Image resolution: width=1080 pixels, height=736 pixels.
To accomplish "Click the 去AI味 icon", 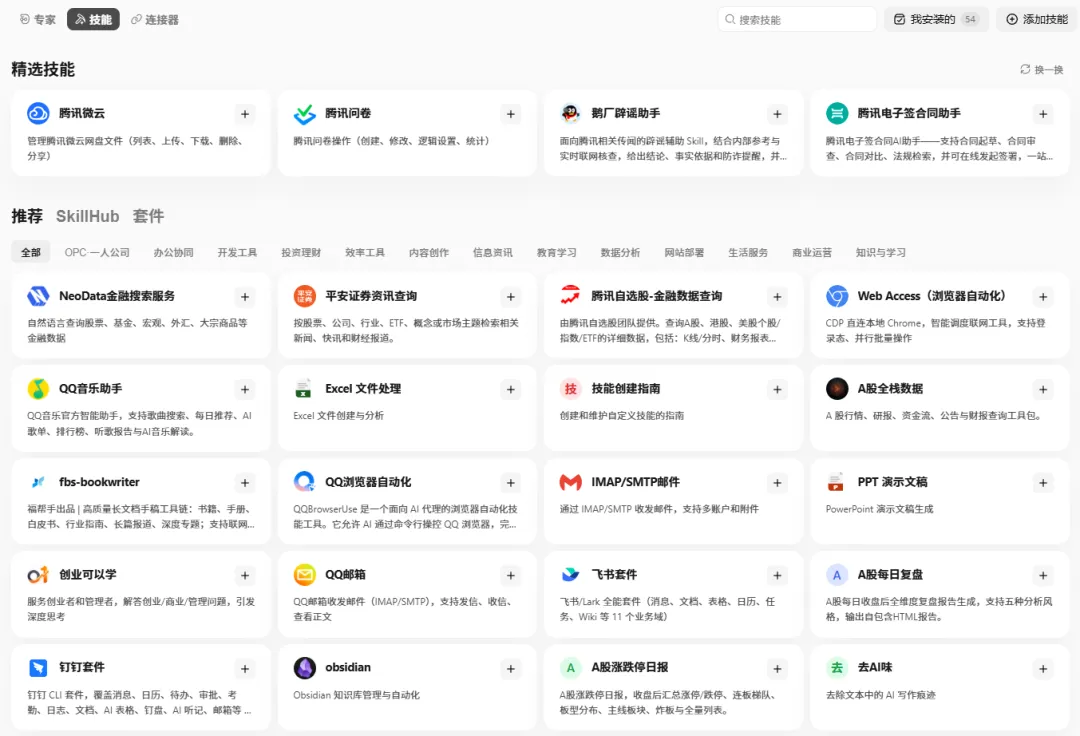I will click(x=837, y=668).
